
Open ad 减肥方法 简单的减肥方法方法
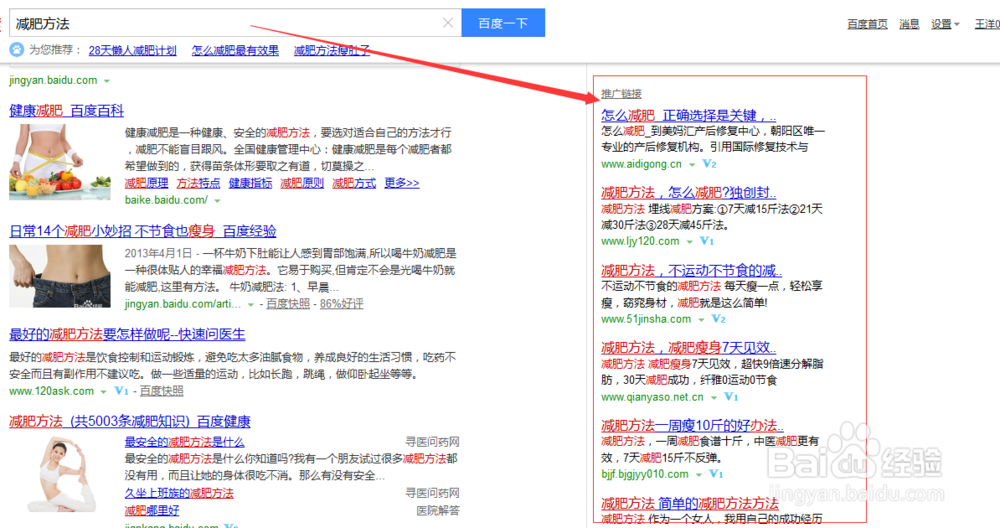[690, 503]
